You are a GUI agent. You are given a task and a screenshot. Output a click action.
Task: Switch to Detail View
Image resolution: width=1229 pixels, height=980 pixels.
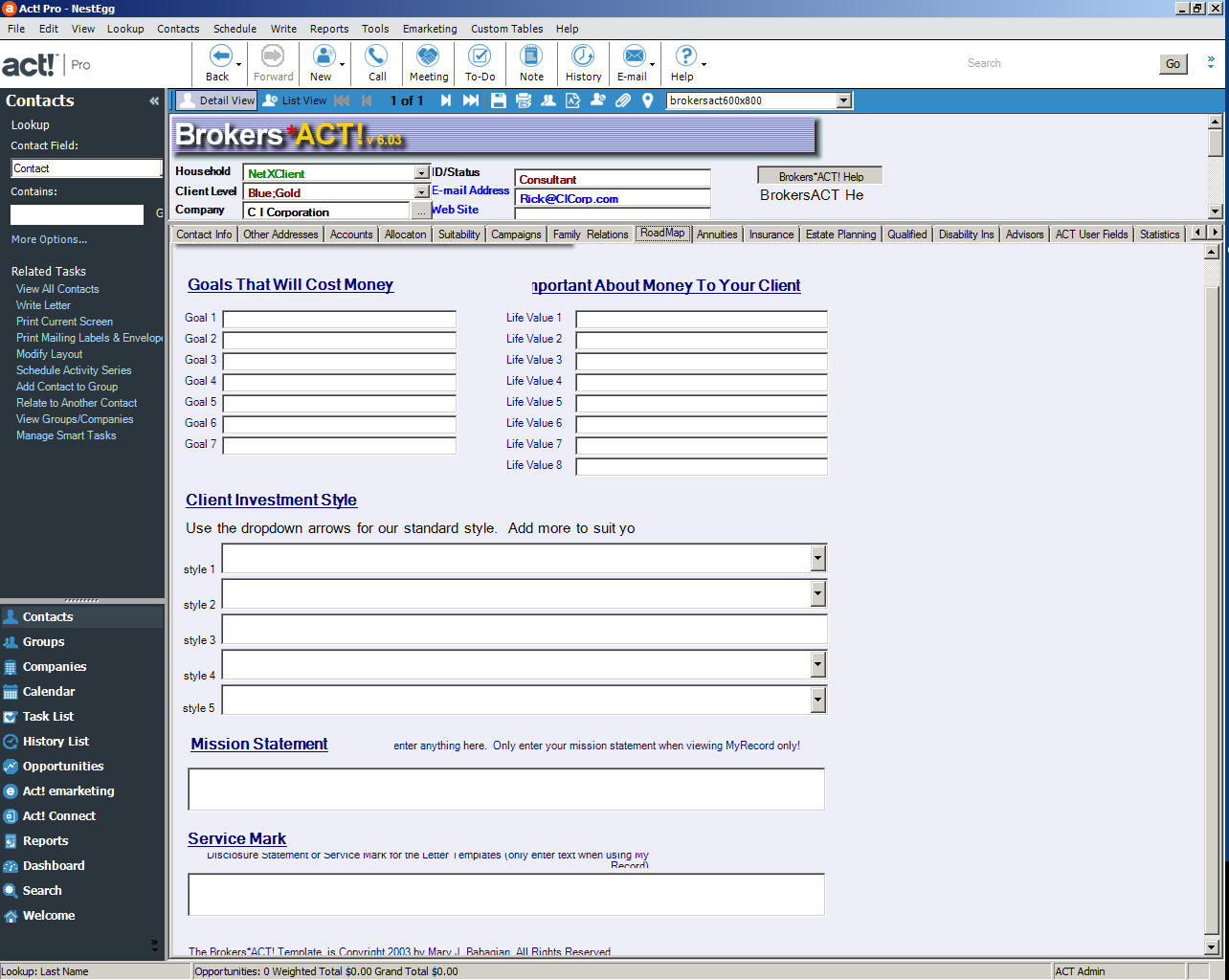(x=217, y=100)
